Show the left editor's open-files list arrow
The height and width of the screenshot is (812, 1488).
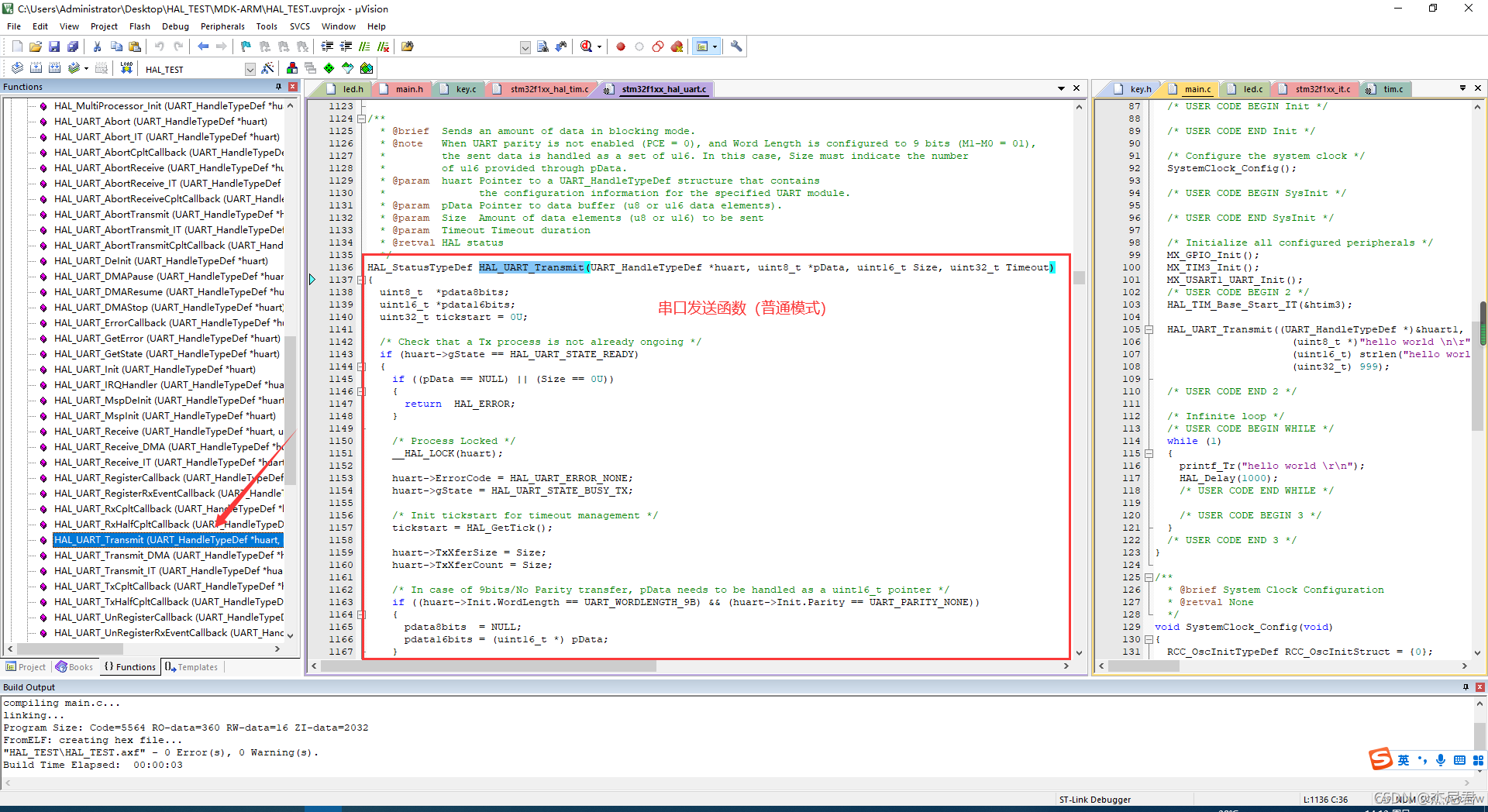tap(1061, 88)
